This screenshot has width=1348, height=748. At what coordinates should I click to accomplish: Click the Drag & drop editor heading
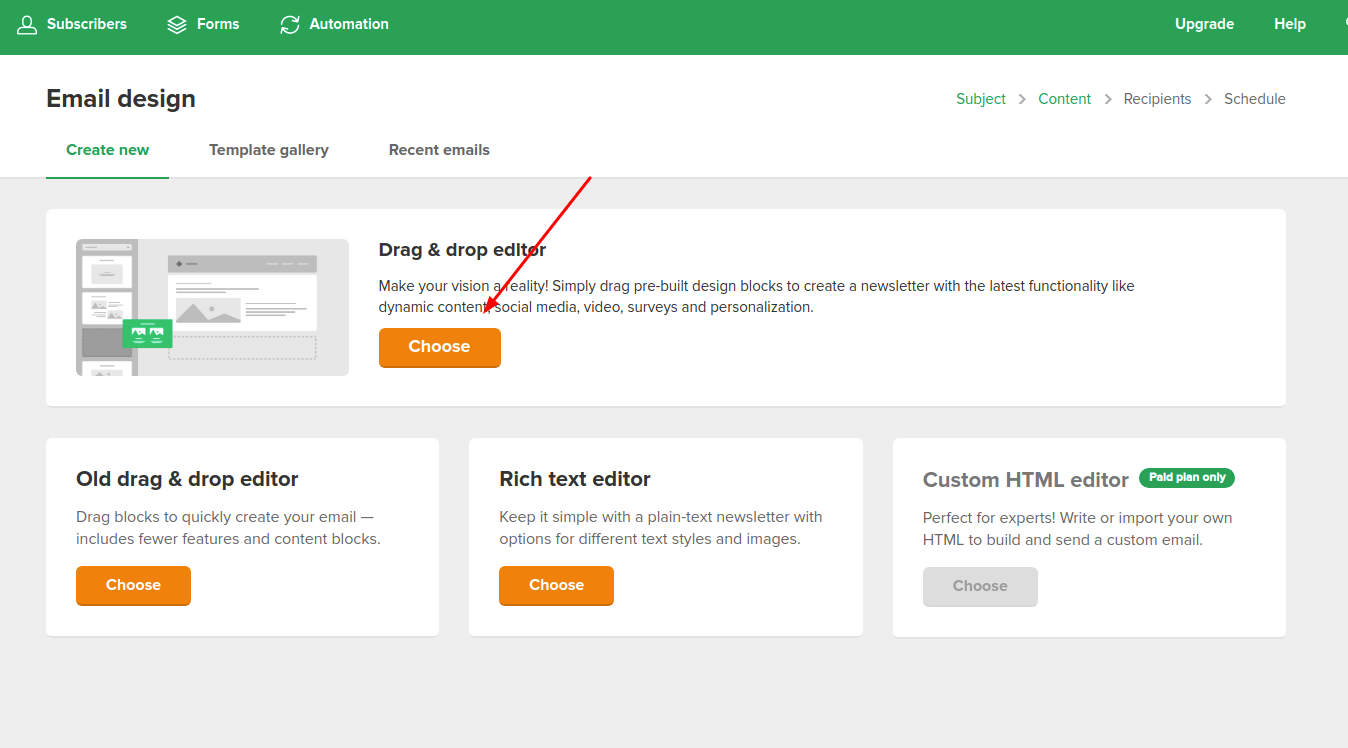pyautogui.click(x=462, y=250)
